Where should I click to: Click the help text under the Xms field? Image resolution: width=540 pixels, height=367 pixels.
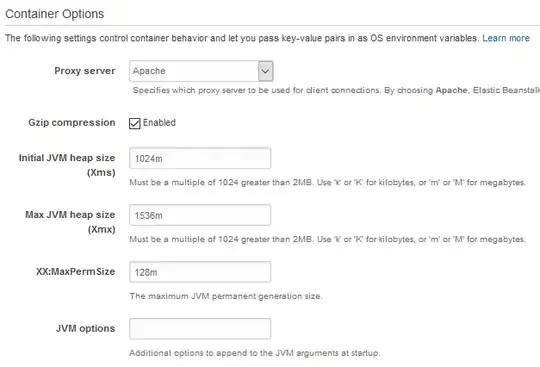pos(328,182)
